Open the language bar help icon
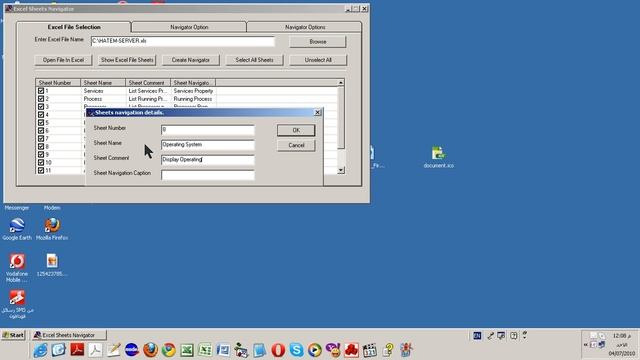 [x=513, y=336]
